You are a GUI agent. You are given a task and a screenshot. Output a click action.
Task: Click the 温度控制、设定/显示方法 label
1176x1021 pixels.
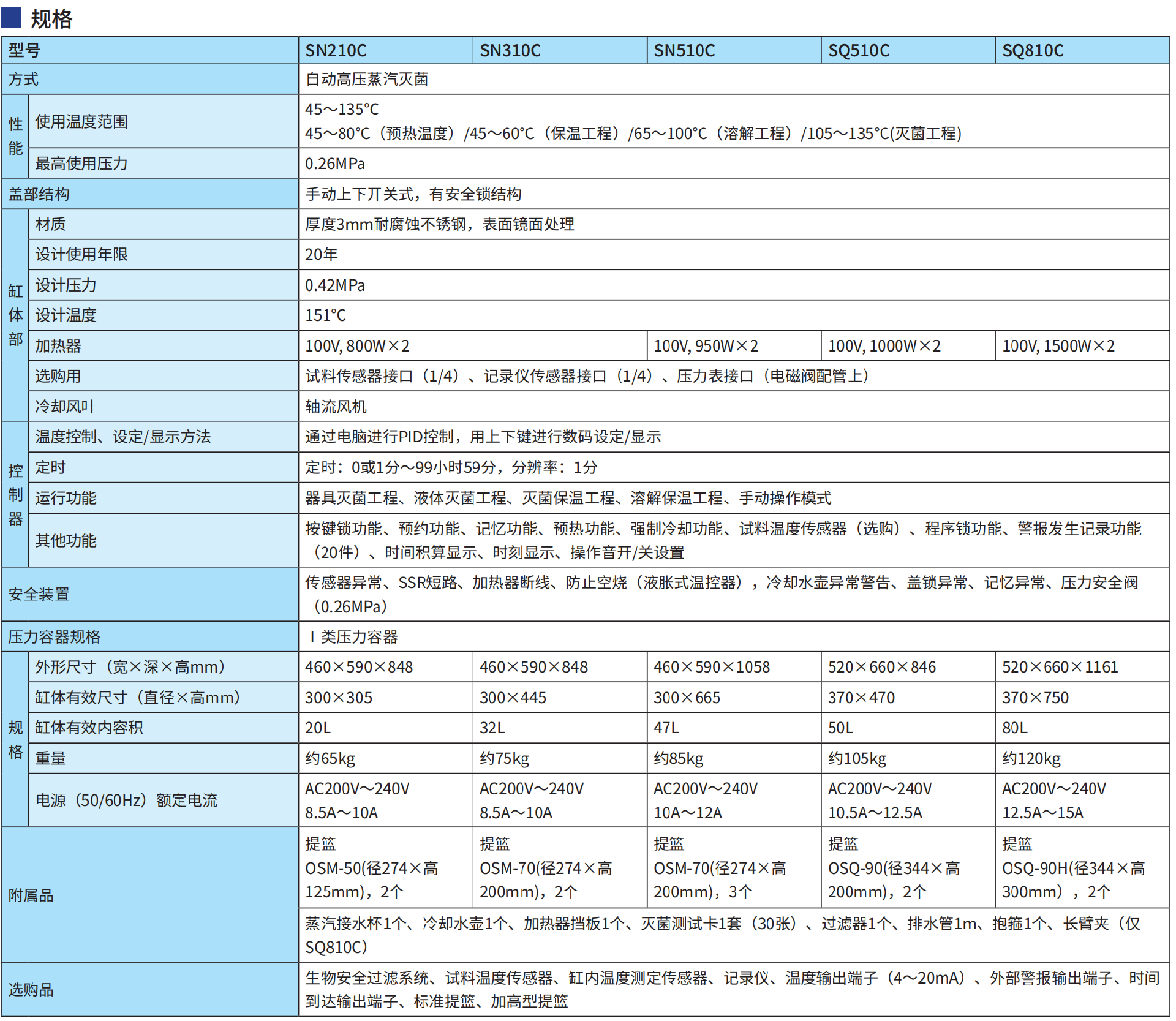(123, 437)
